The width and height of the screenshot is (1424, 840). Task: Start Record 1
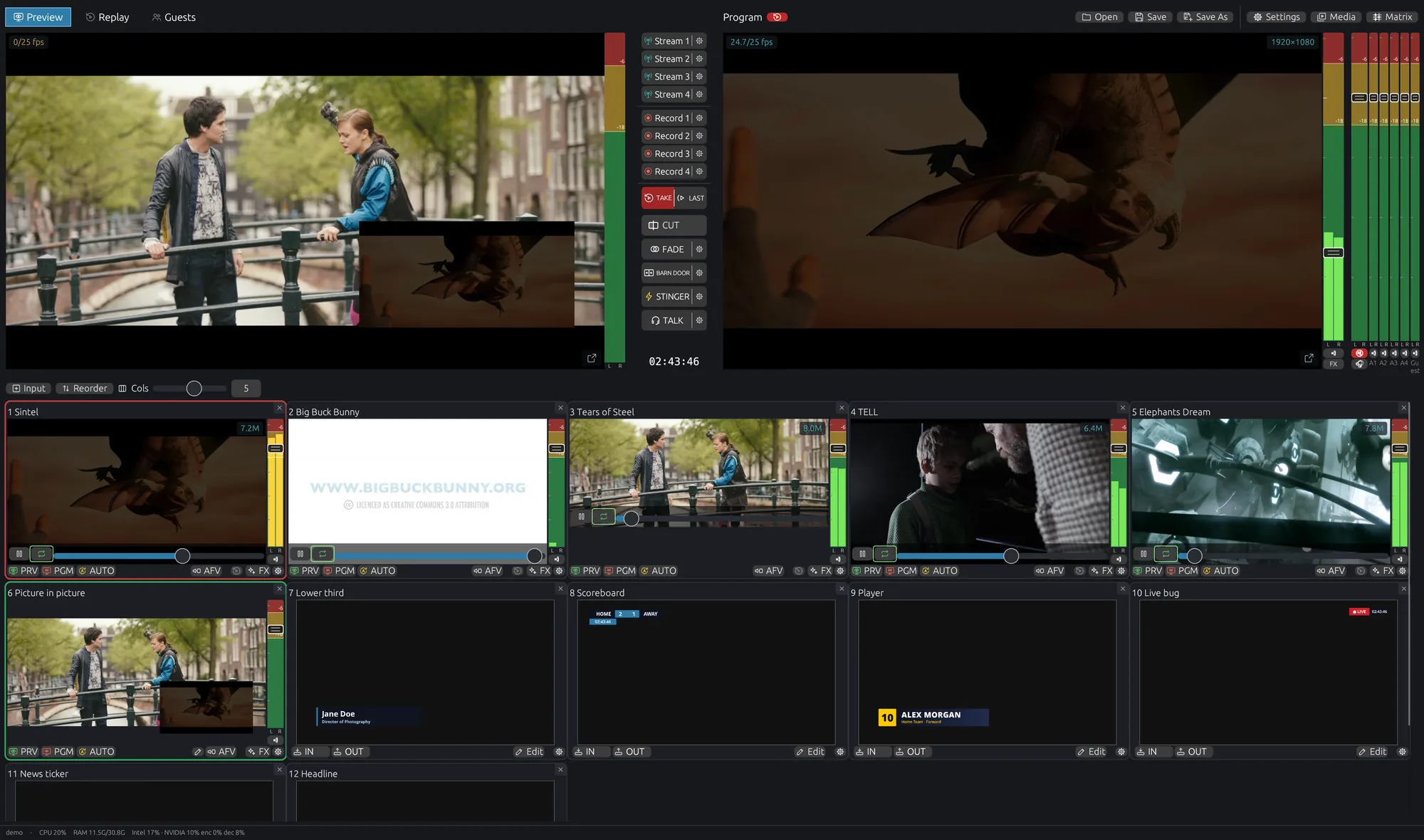667,118
